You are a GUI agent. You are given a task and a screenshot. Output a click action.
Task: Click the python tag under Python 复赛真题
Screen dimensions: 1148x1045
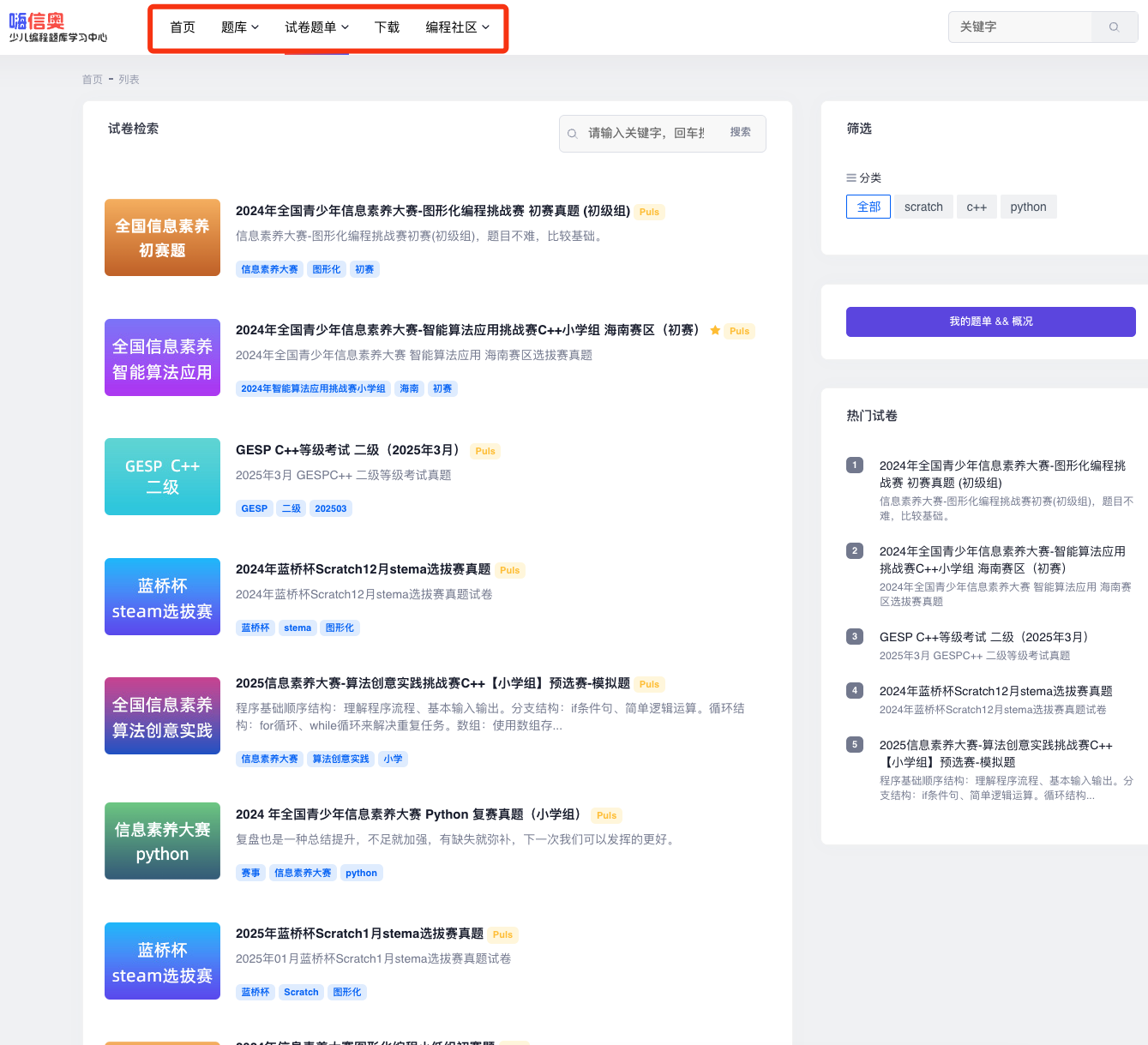pos(362,873)
